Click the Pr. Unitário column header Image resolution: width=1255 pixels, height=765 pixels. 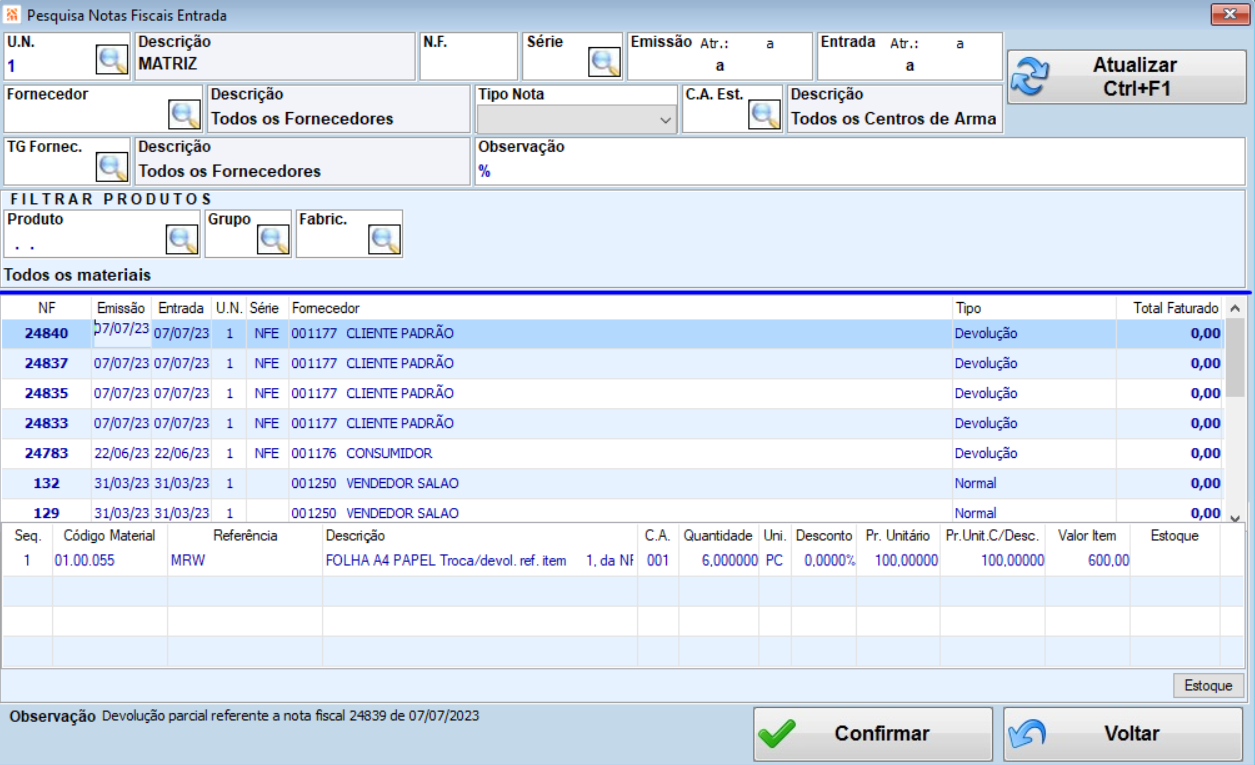point(897,536)
